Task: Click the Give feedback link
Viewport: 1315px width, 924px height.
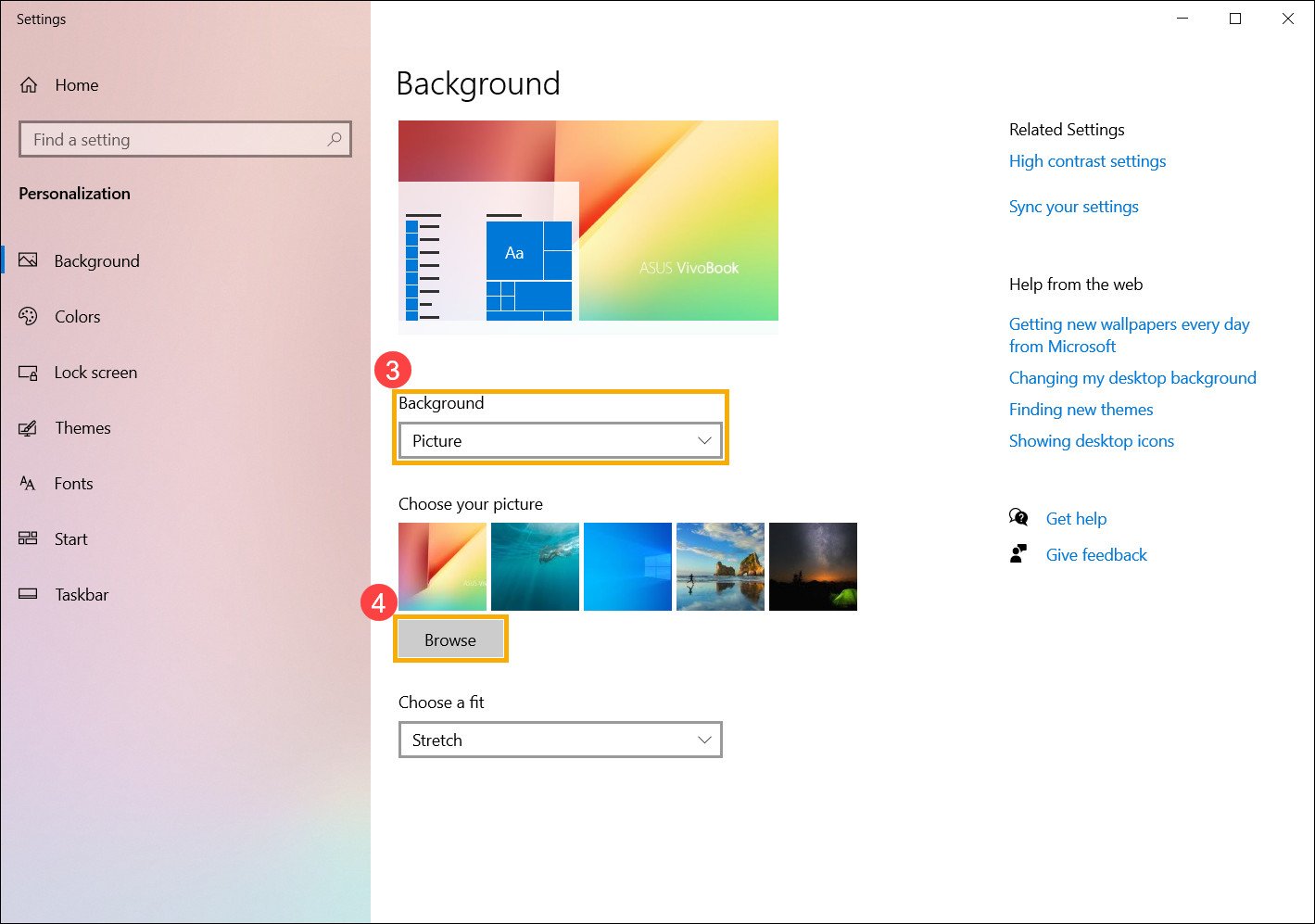Action: point(1096,555)
